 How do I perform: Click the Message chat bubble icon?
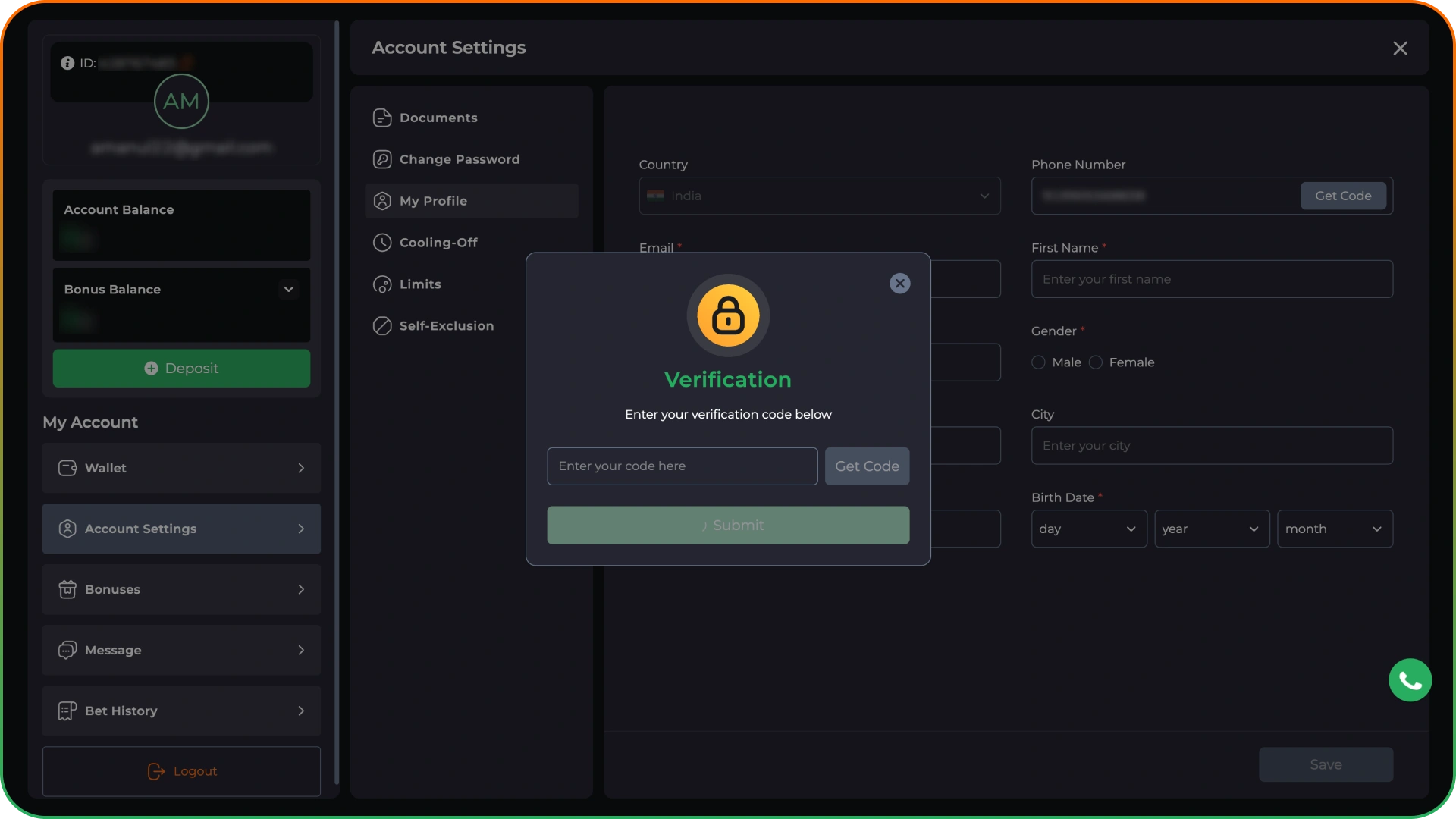point(67,650)
